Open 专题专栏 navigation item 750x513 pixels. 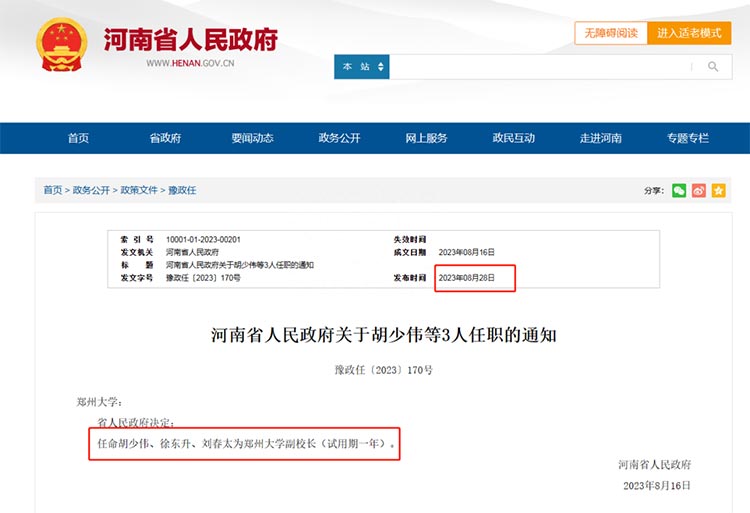(687, 138)
